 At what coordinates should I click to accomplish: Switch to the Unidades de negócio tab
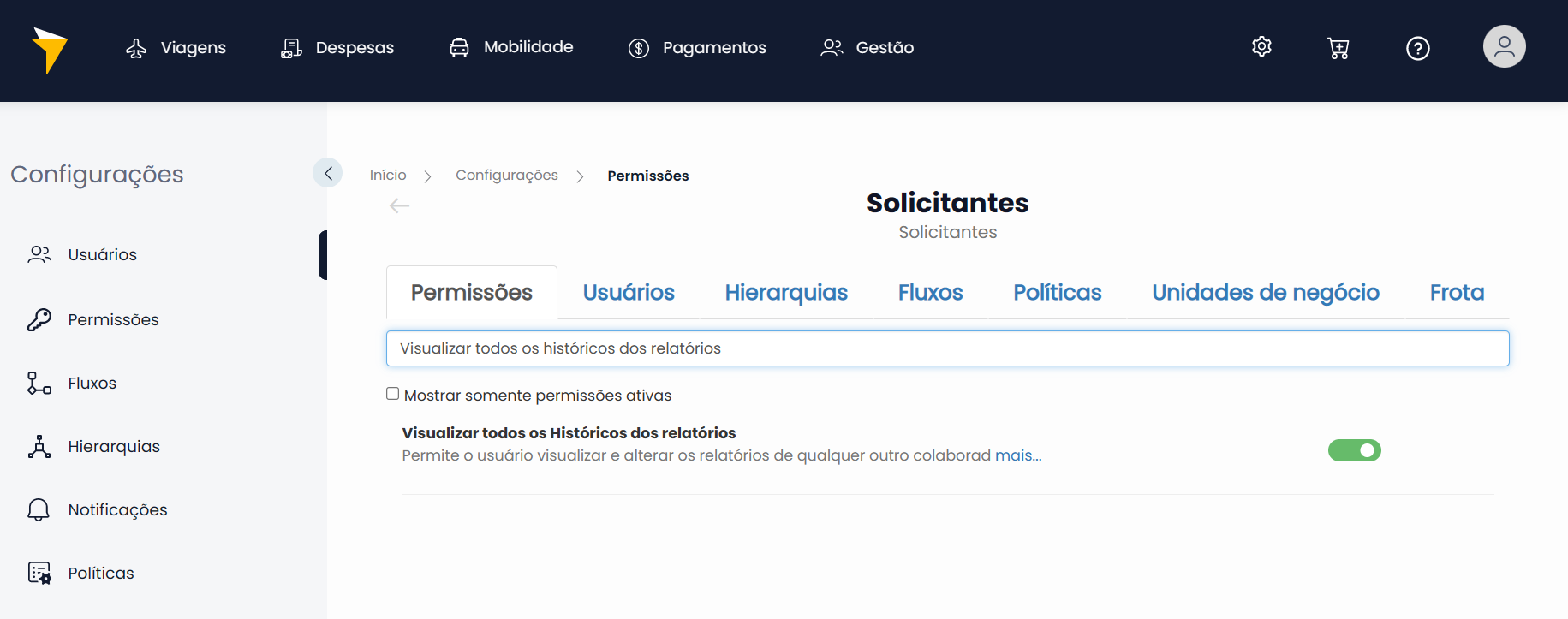[1265, 293]
